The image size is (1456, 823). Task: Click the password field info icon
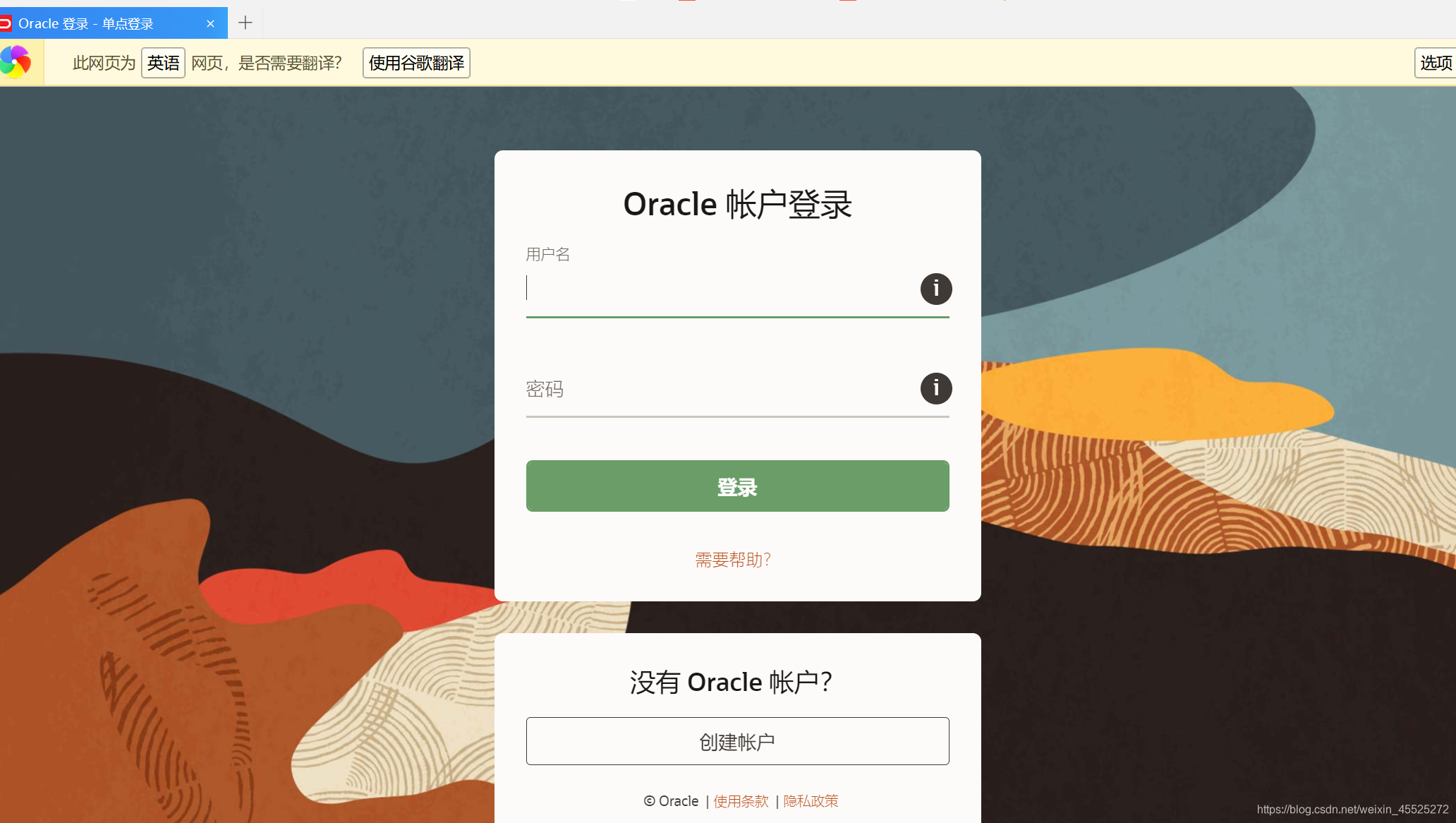[x=936, y=388]
